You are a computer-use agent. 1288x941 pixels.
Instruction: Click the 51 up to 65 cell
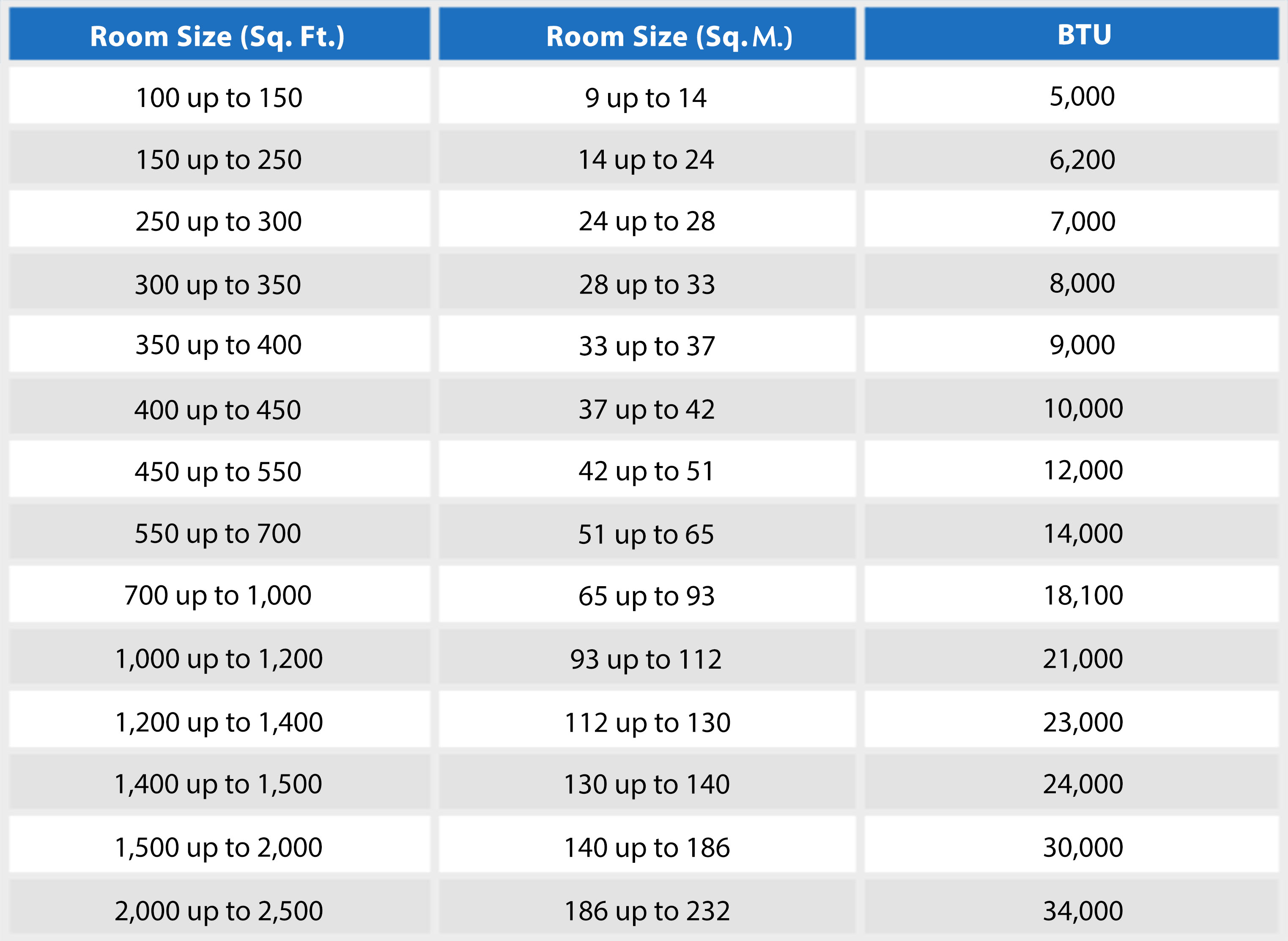tap(646, 534)
